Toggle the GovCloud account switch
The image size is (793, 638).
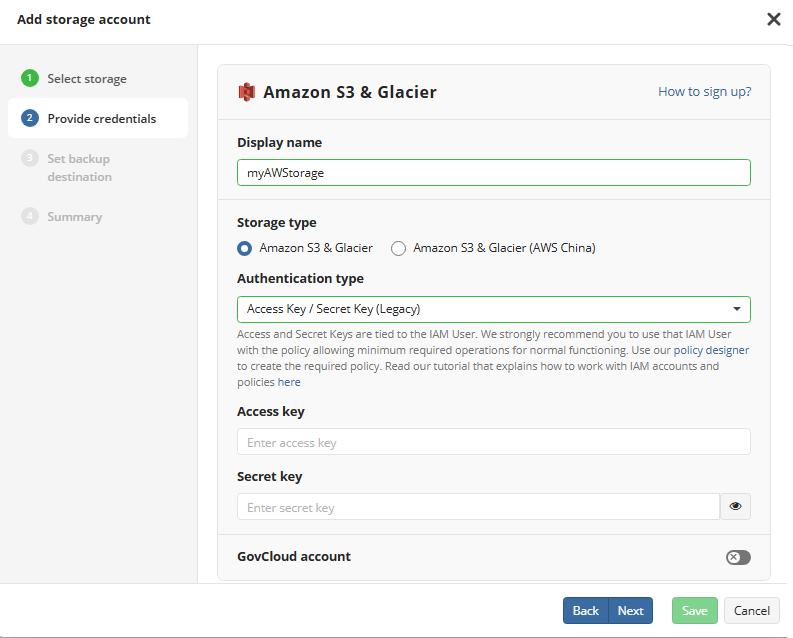click(x=738, y=557)
